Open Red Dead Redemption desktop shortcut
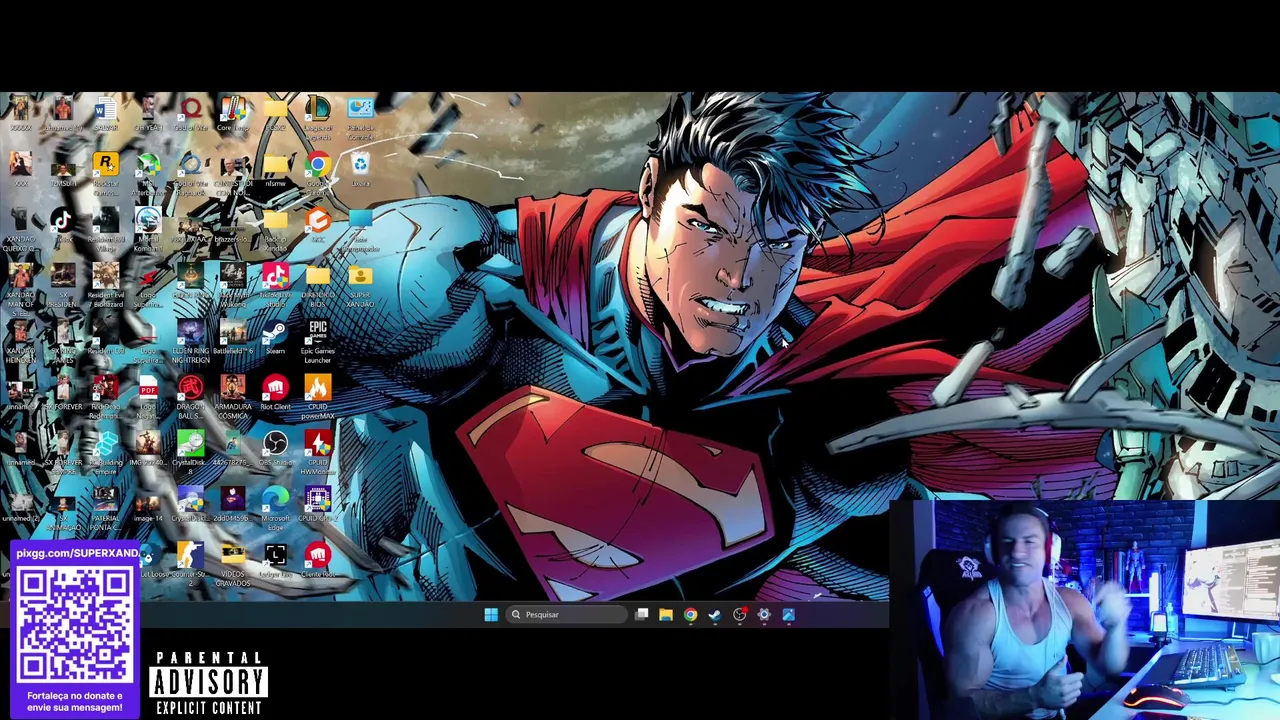 click(x=105, y=398)
